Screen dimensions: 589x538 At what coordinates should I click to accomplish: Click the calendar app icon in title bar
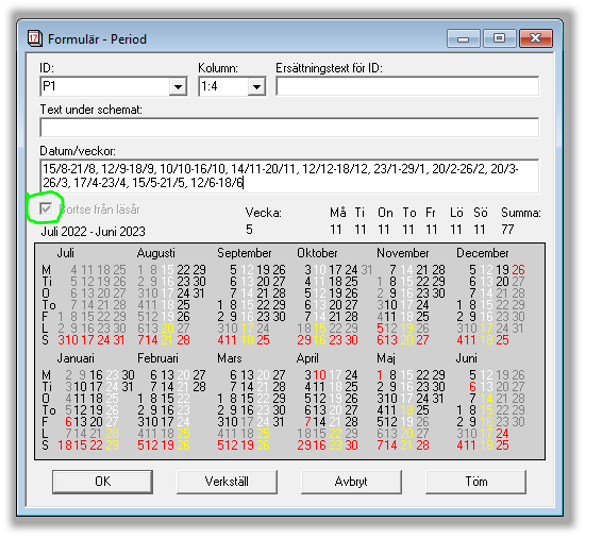35,39
